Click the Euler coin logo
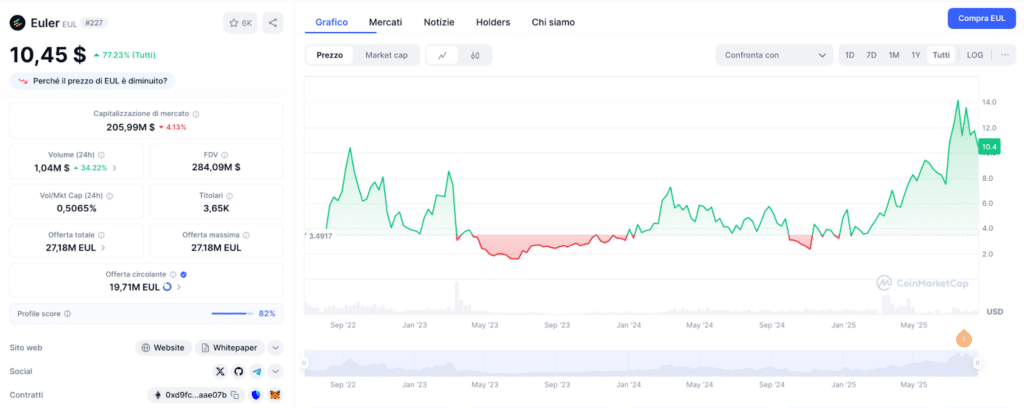1024x408 pixels. click(17, 23)
